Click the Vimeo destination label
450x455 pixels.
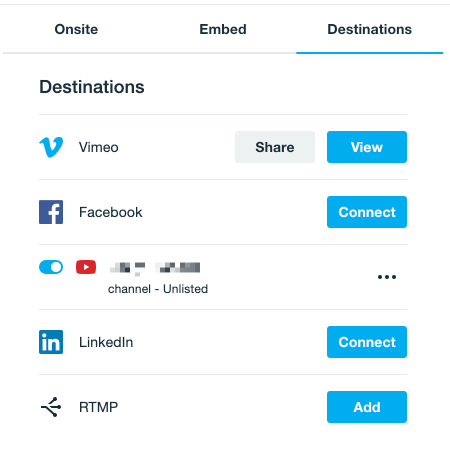click(x=99, y=147)
